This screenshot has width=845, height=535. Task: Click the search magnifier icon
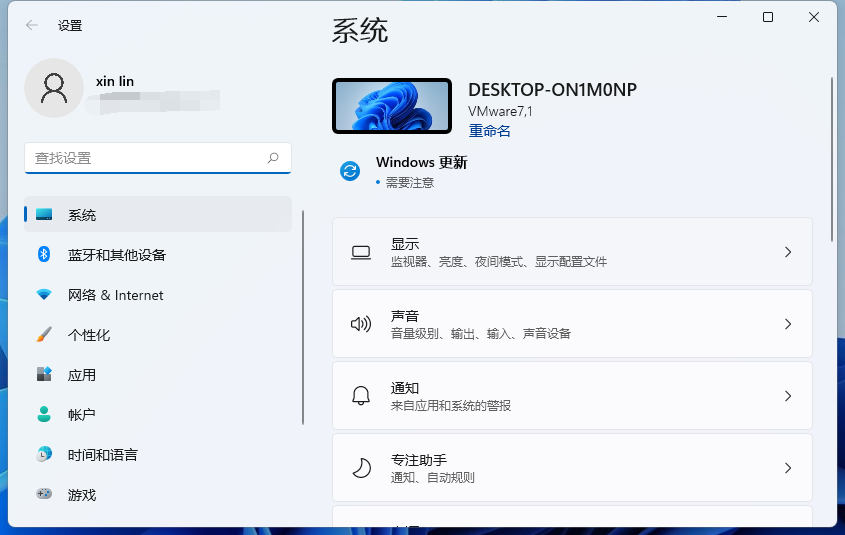pyautogui.click(x=273, y=158)
